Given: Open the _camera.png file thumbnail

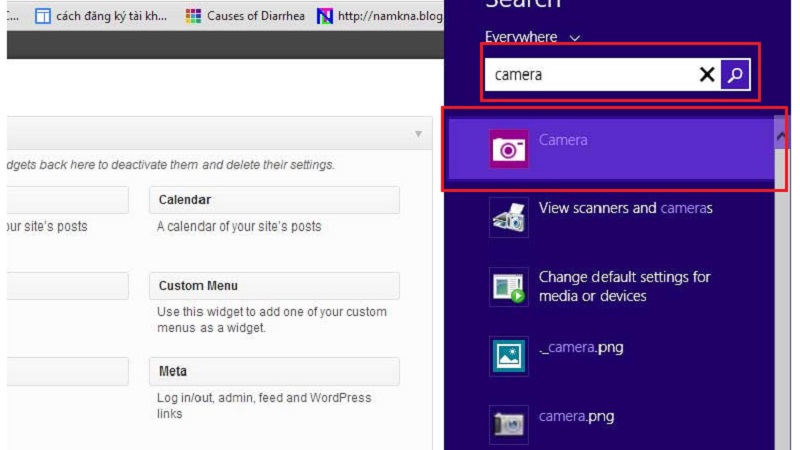Looking at the screenshot, I should click(508, 355).
